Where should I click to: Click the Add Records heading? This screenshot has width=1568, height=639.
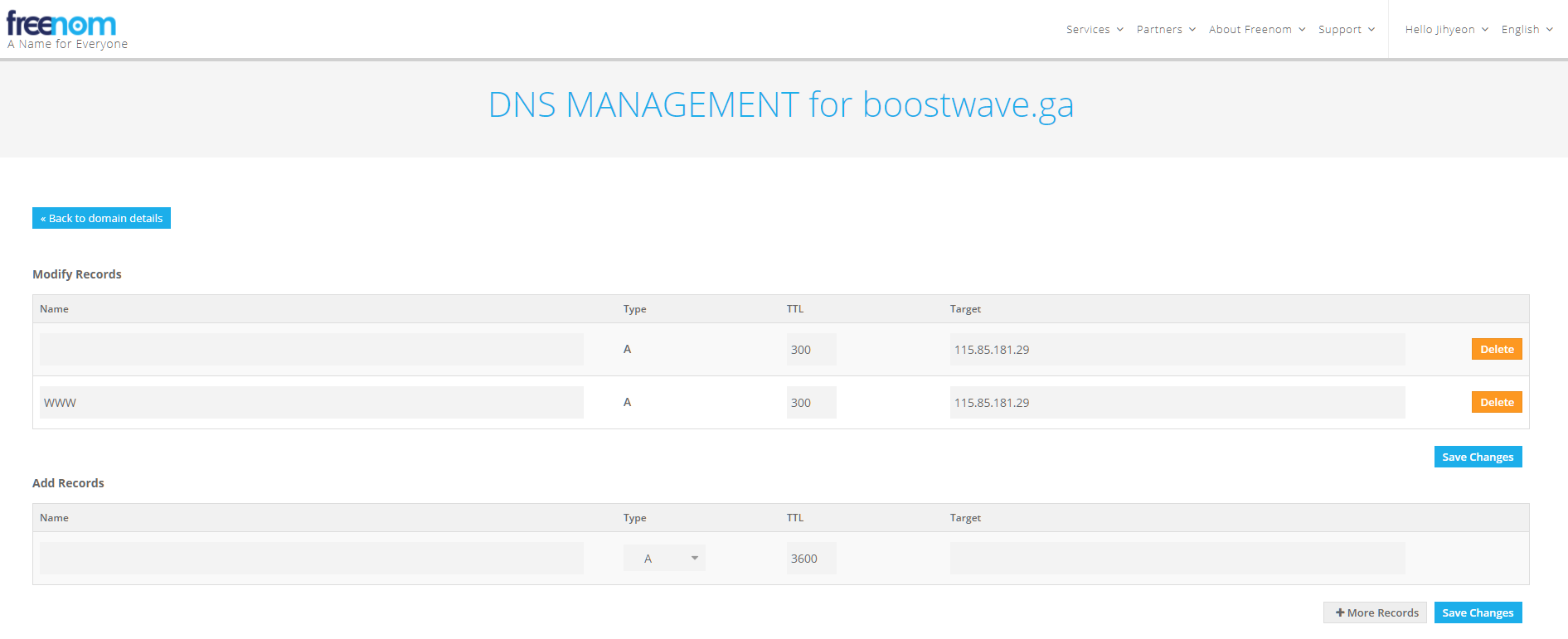tap(68, 483)
